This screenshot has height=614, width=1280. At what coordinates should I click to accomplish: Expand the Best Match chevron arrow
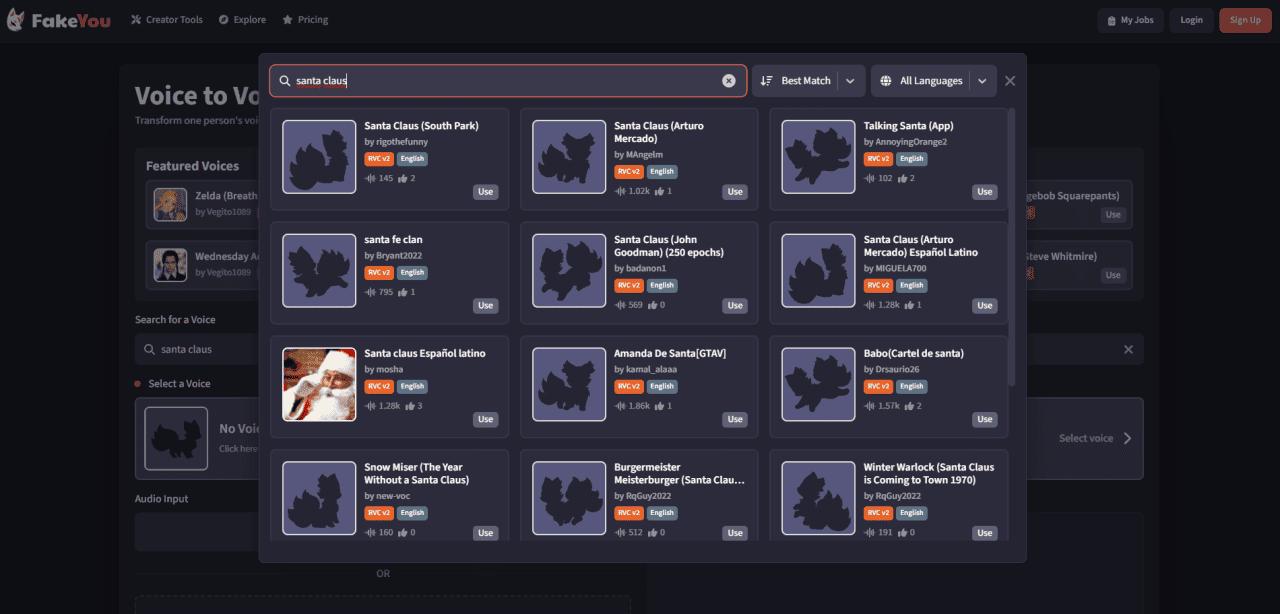pos(850,81)
